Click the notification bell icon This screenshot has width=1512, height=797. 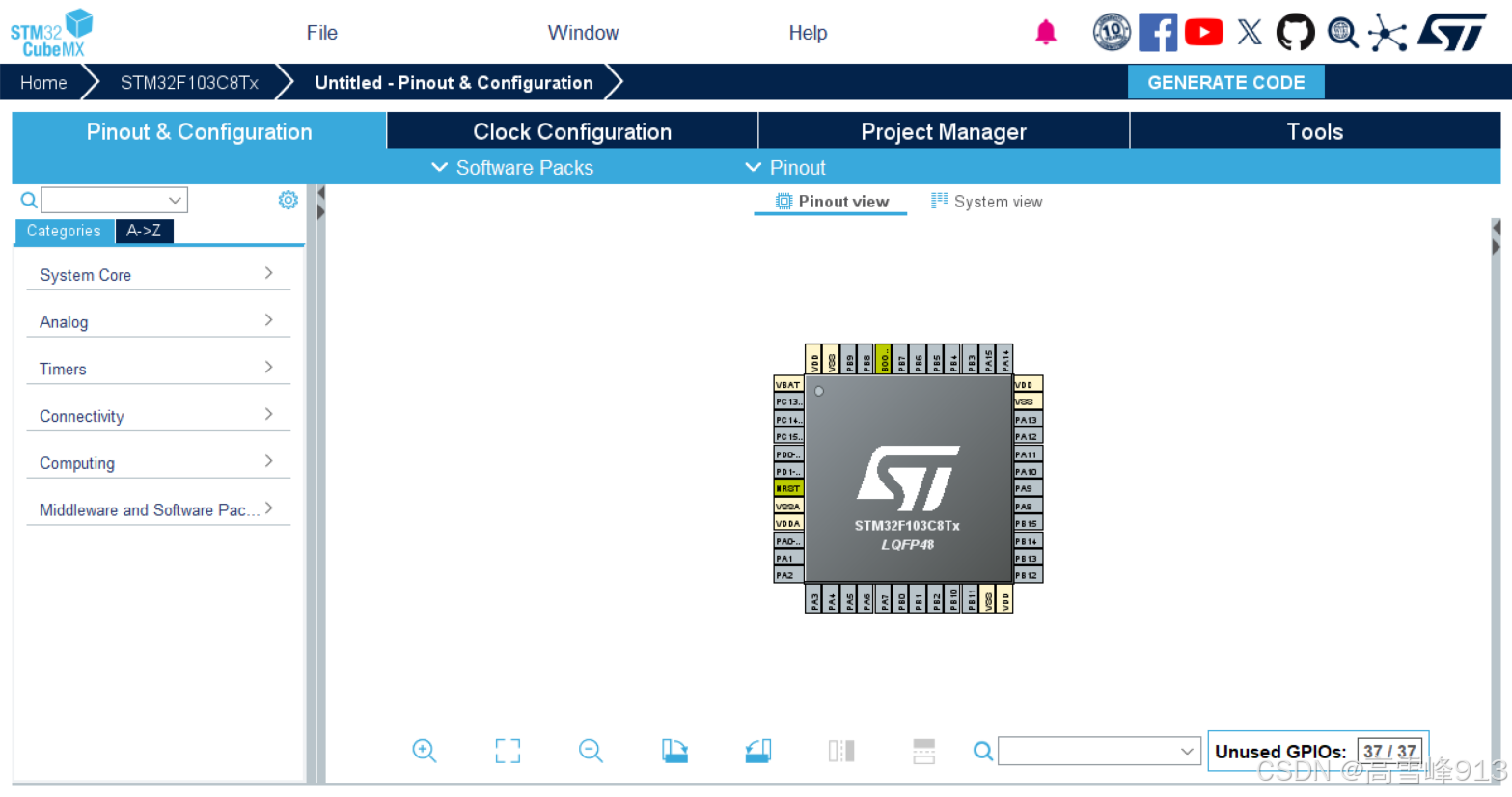pos(1046,32)
